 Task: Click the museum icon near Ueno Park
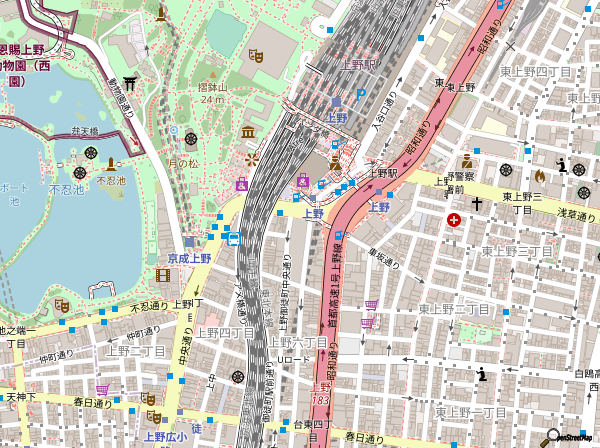point(246,132)
